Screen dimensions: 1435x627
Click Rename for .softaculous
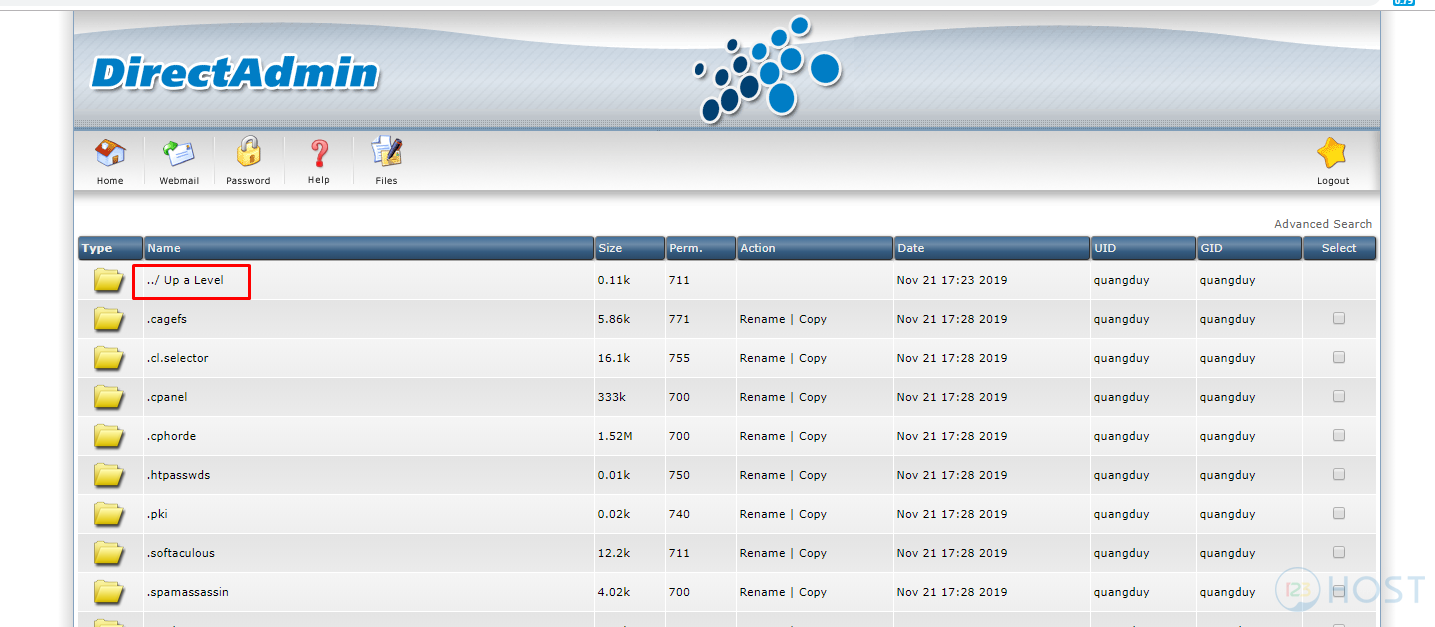tap(762, 554)
